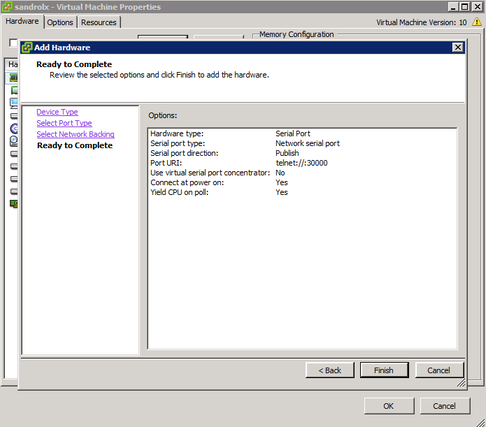This screenshot has height=427, width=486.
Task: Switch to the Resources tab
Action: point(99,22)
